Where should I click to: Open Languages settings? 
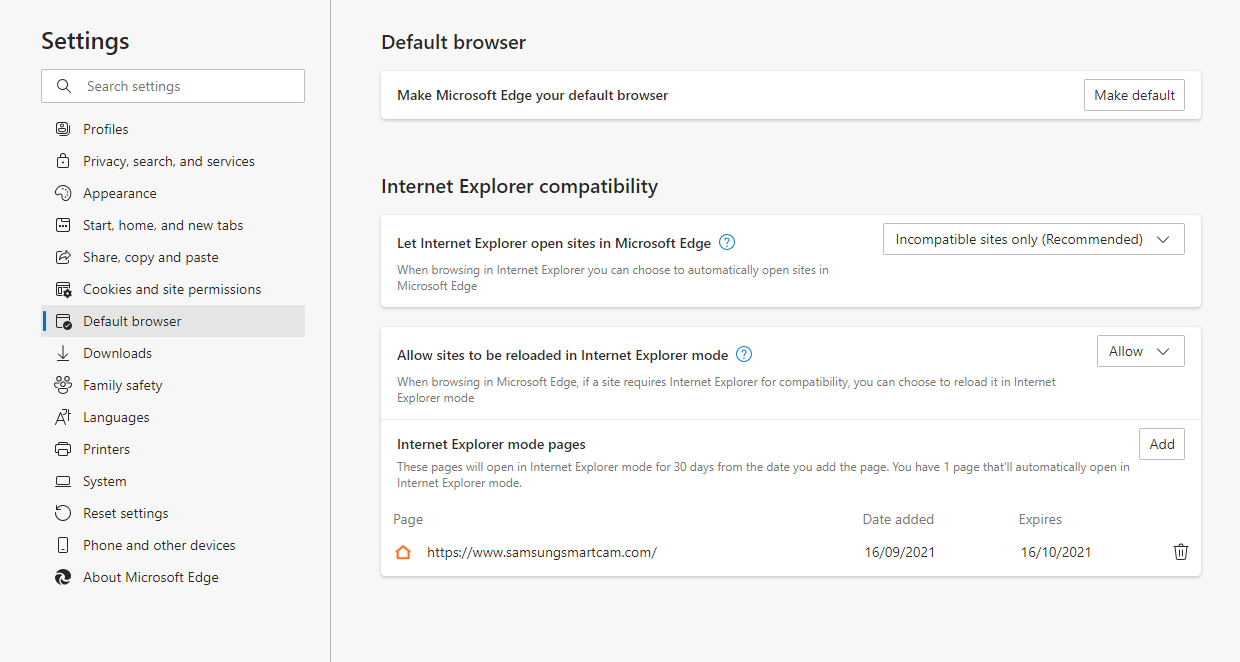coord(173,417)
